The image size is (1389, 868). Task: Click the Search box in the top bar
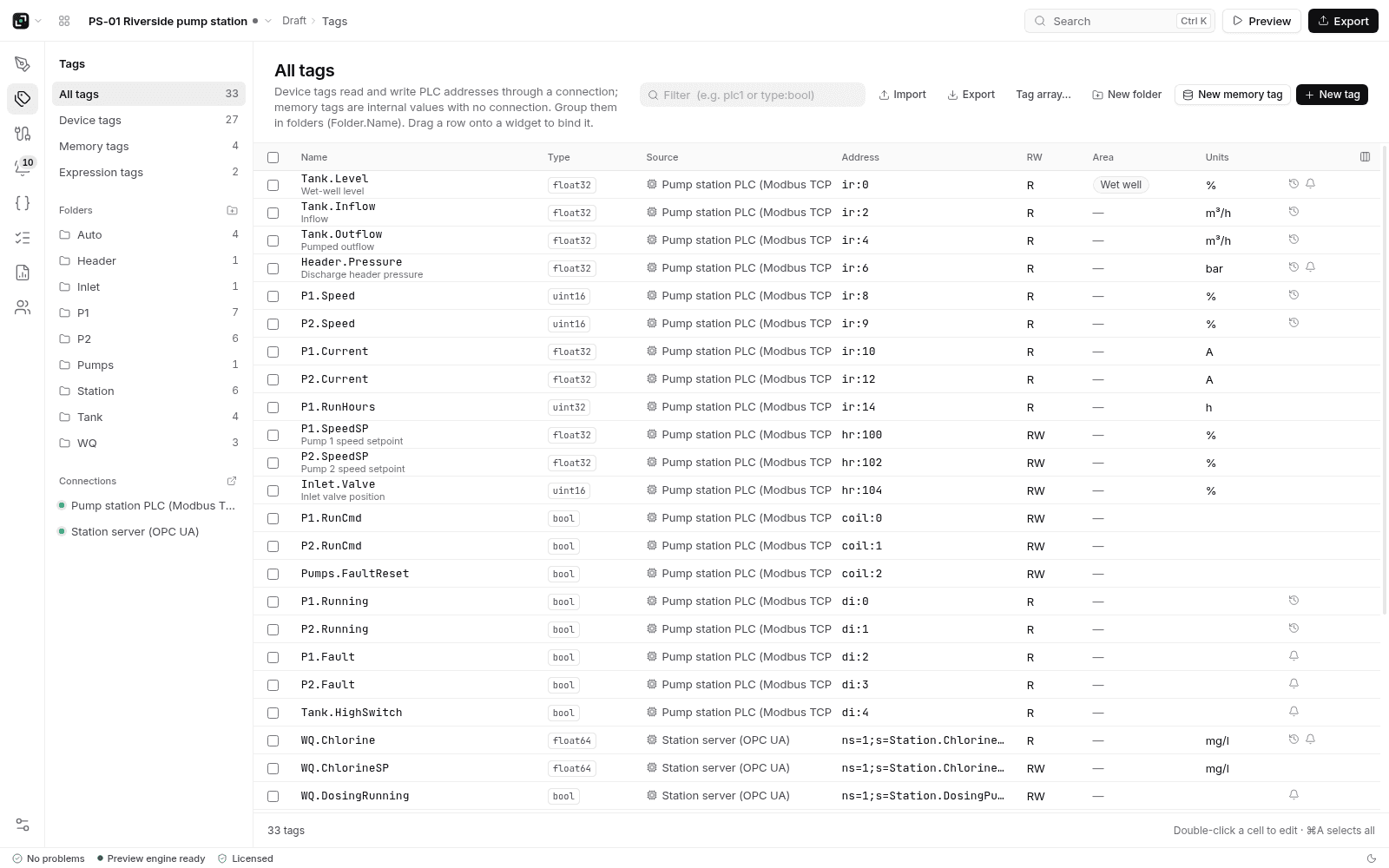click(1120, 21)
